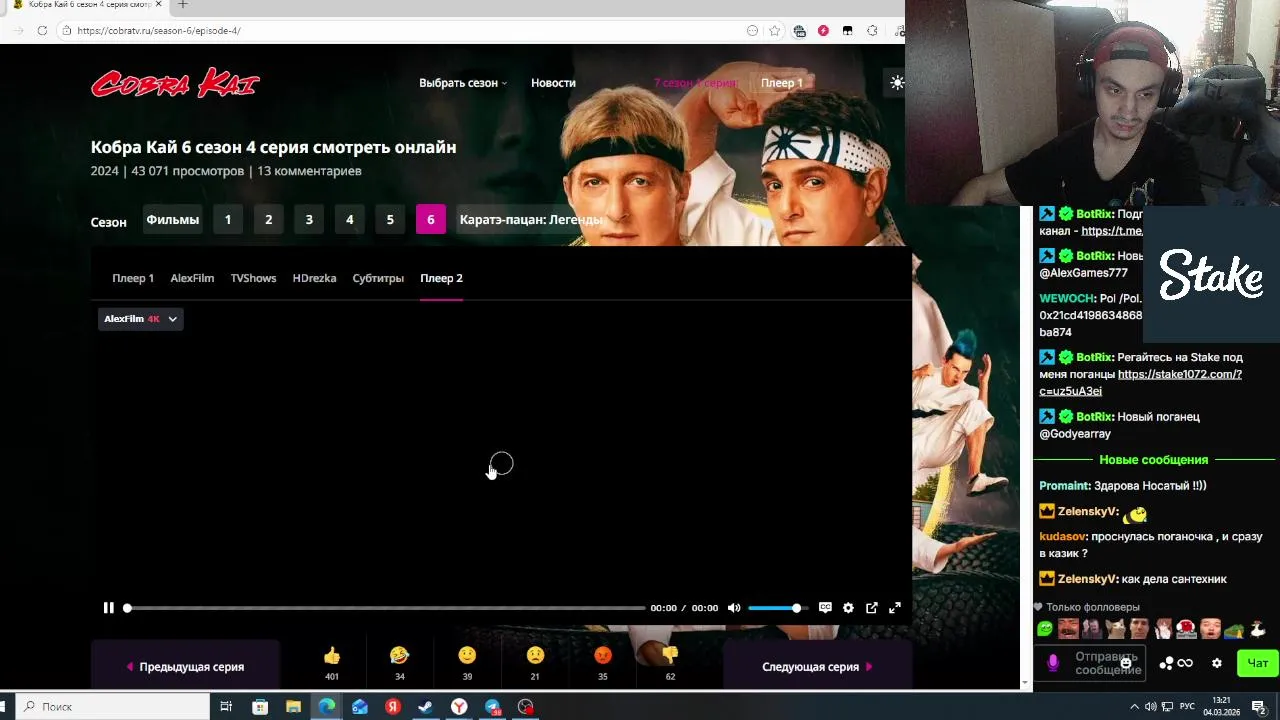Viewport: 1280px width, 720px height.
Task: Open the Фильмы season button
Action: (x=173, y=220)
